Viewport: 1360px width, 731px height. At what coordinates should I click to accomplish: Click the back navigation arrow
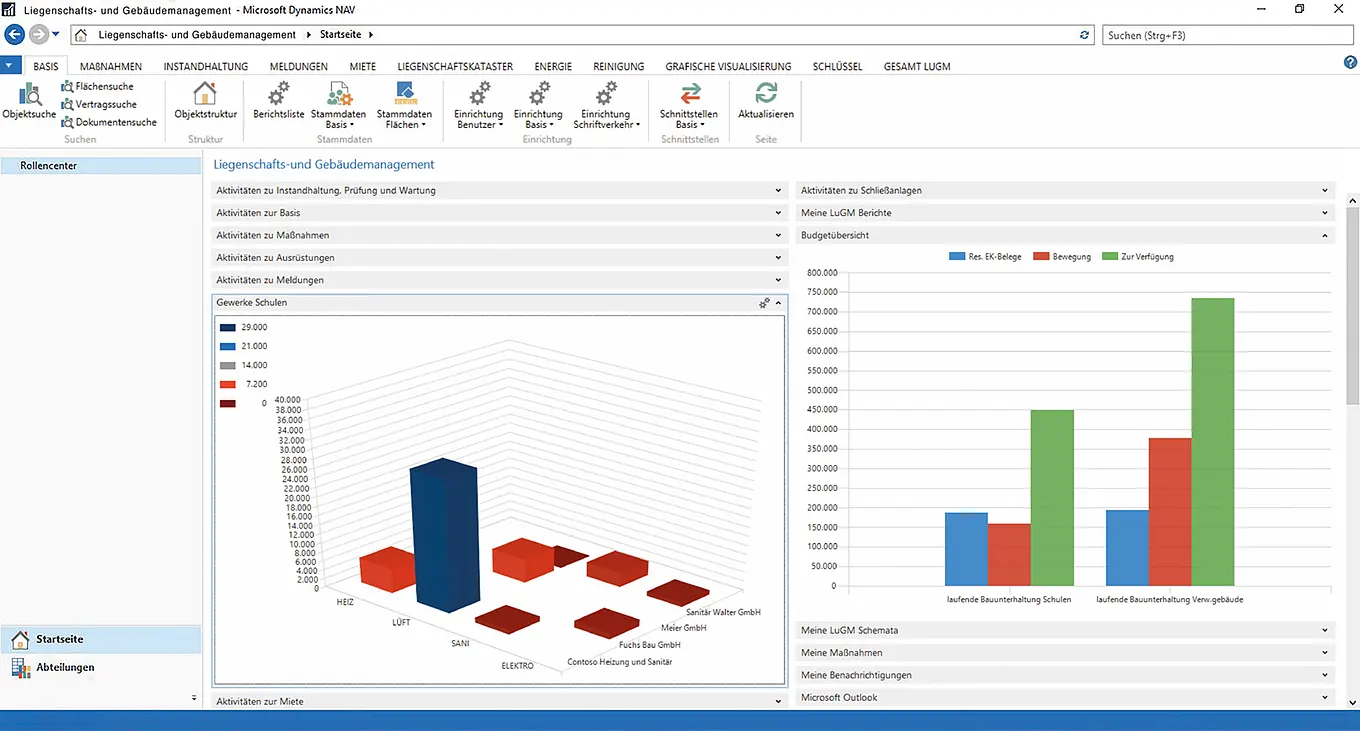pos(14,35)
